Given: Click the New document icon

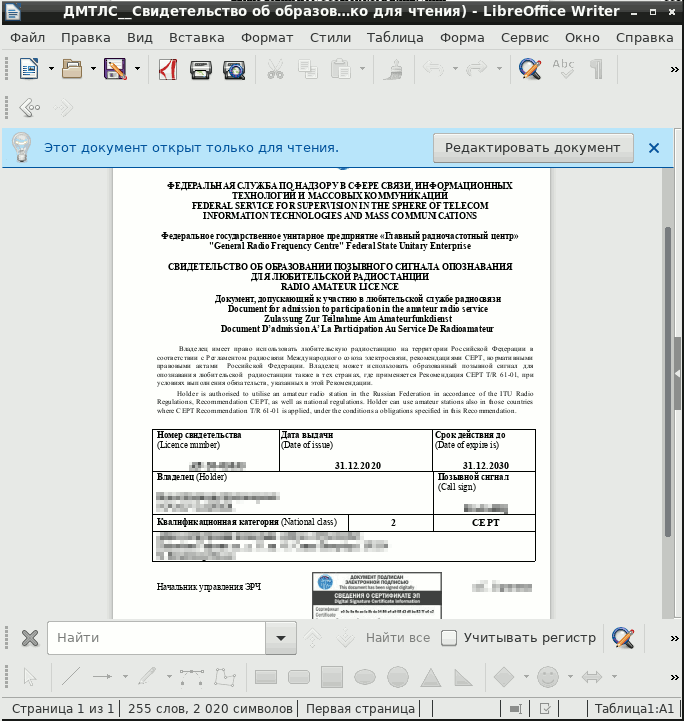Looking at the screenshot, I should (x=29, y=69).
